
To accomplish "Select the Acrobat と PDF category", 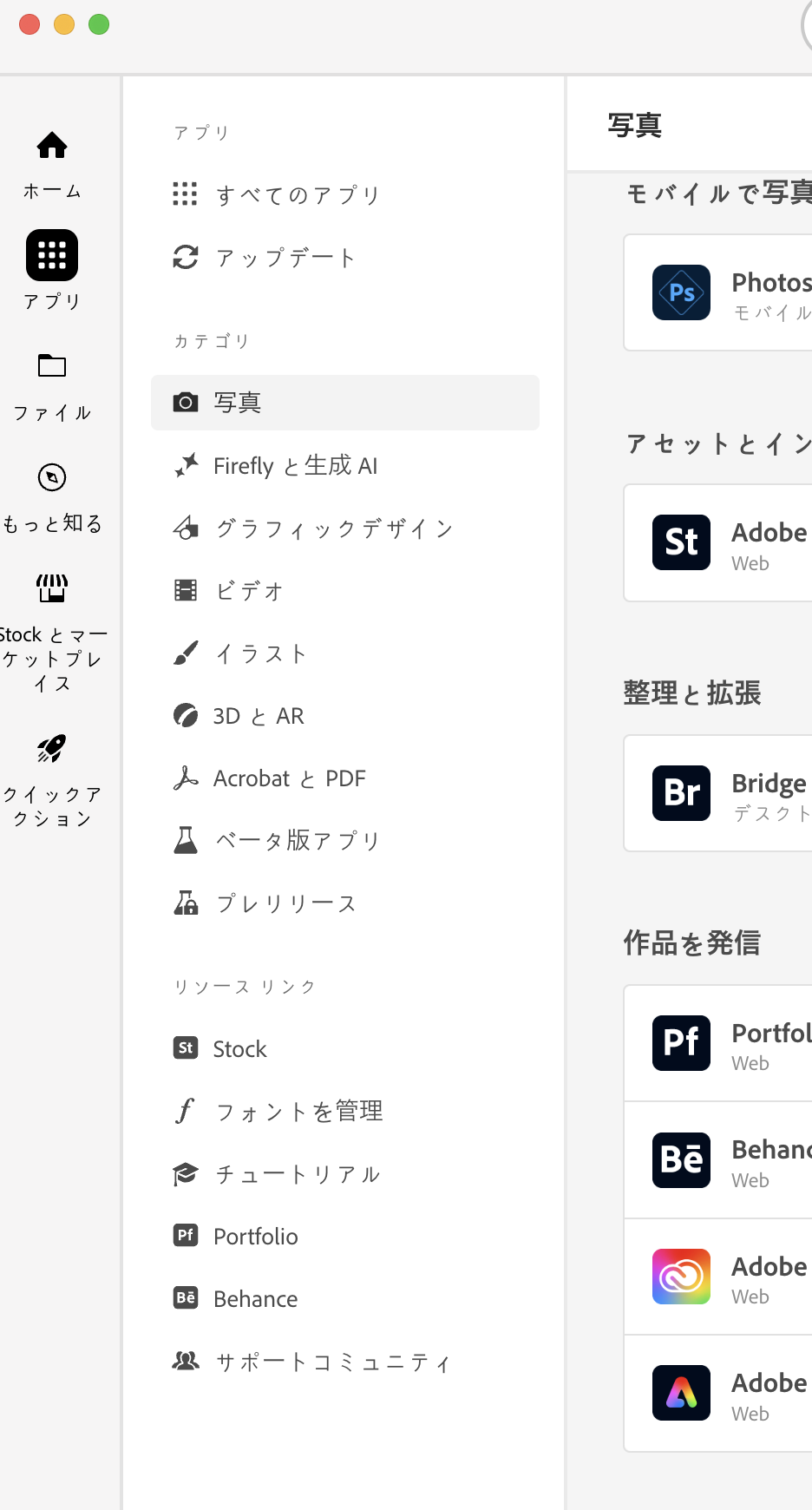I will pos(290,778).
